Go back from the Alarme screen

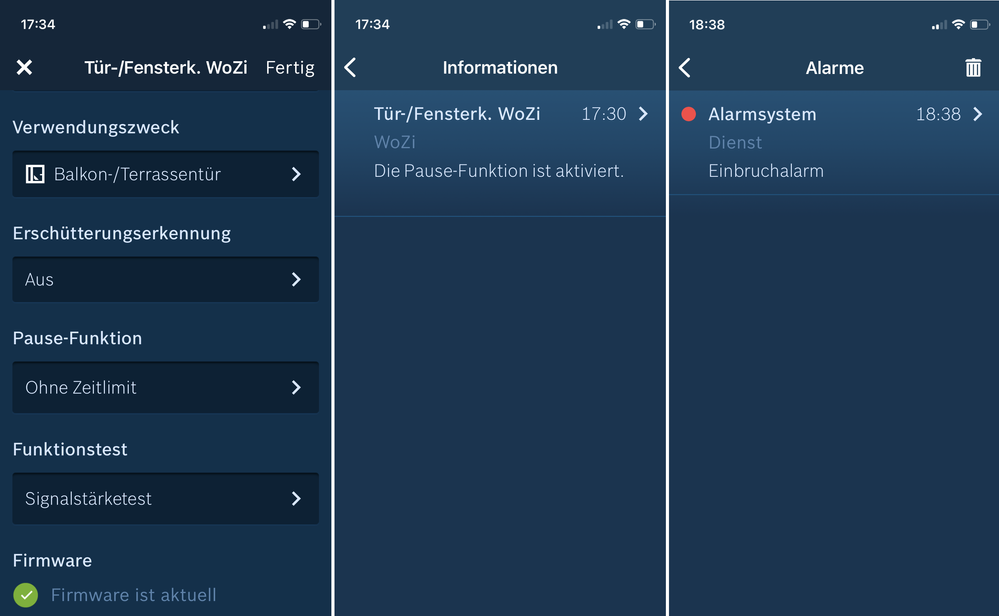pos(685,67)
